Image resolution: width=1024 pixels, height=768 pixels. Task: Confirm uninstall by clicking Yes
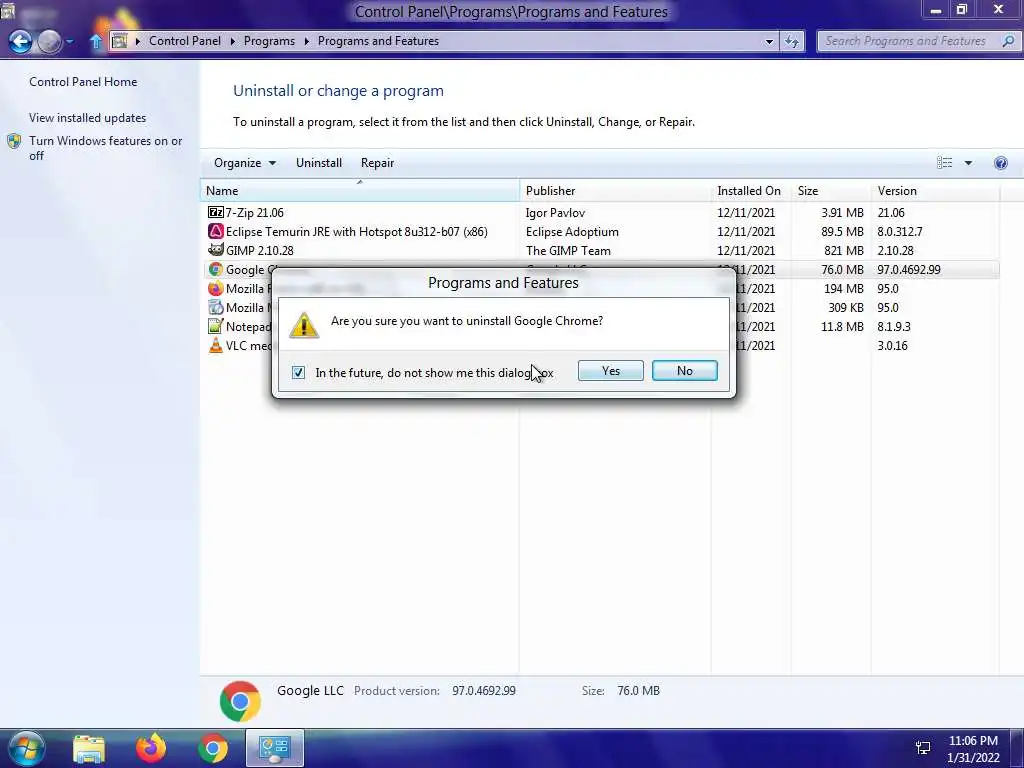click(x=610, y=370)
